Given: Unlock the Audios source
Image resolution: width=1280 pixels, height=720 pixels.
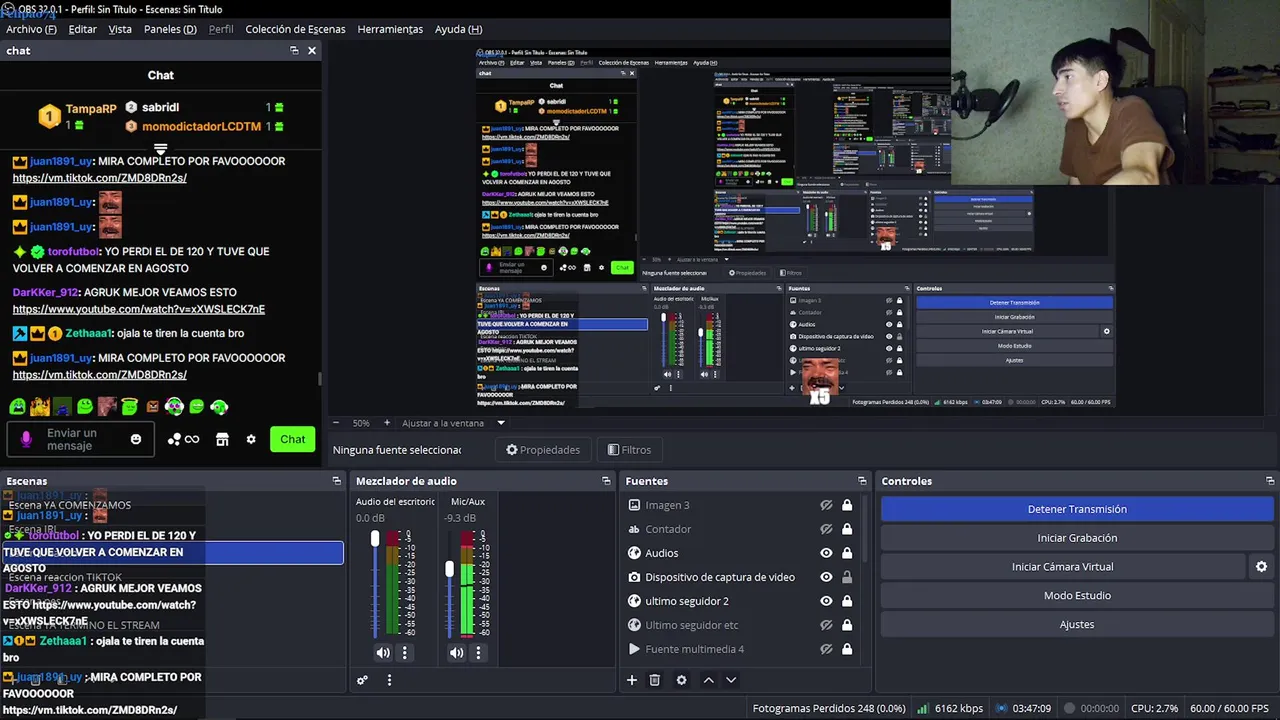Looking at the screenshot, I should (x=847, y=553).
